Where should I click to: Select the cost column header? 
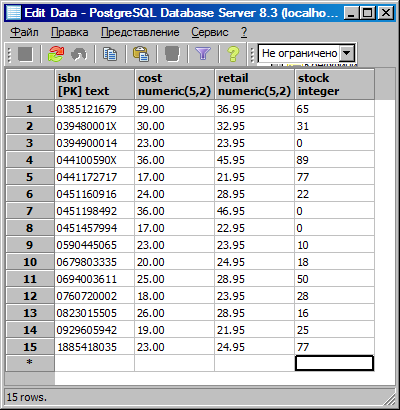pos(174,84)
